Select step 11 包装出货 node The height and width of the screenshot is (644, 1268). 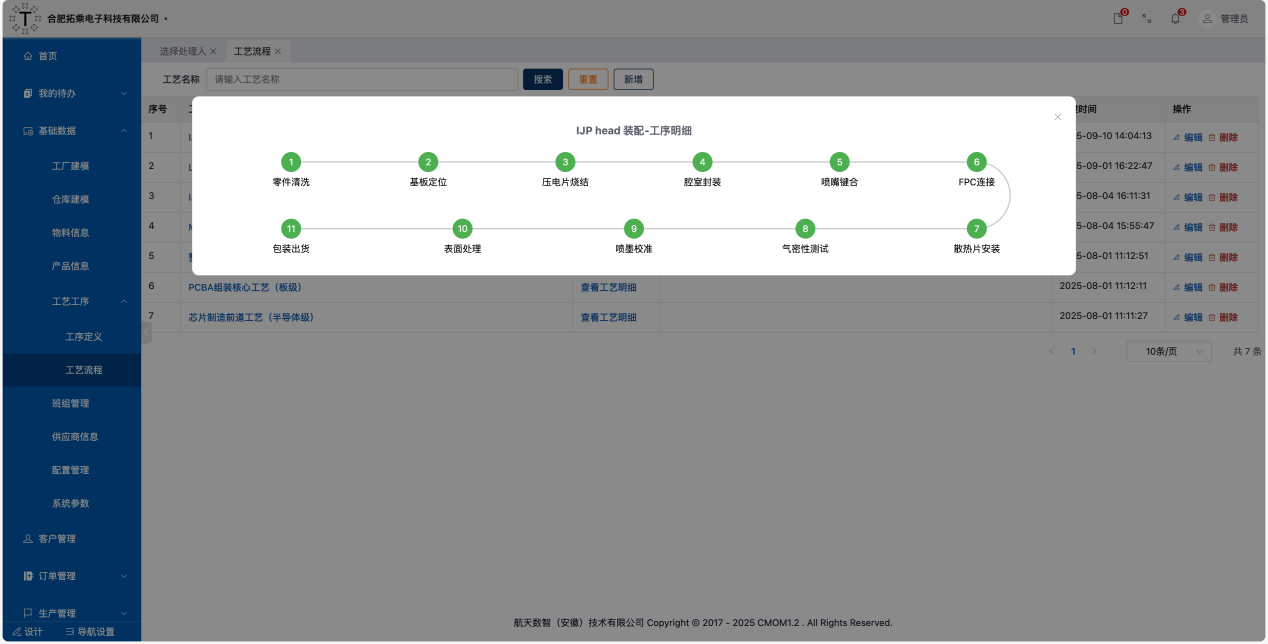pyautogui.click(x=290, y=228)
